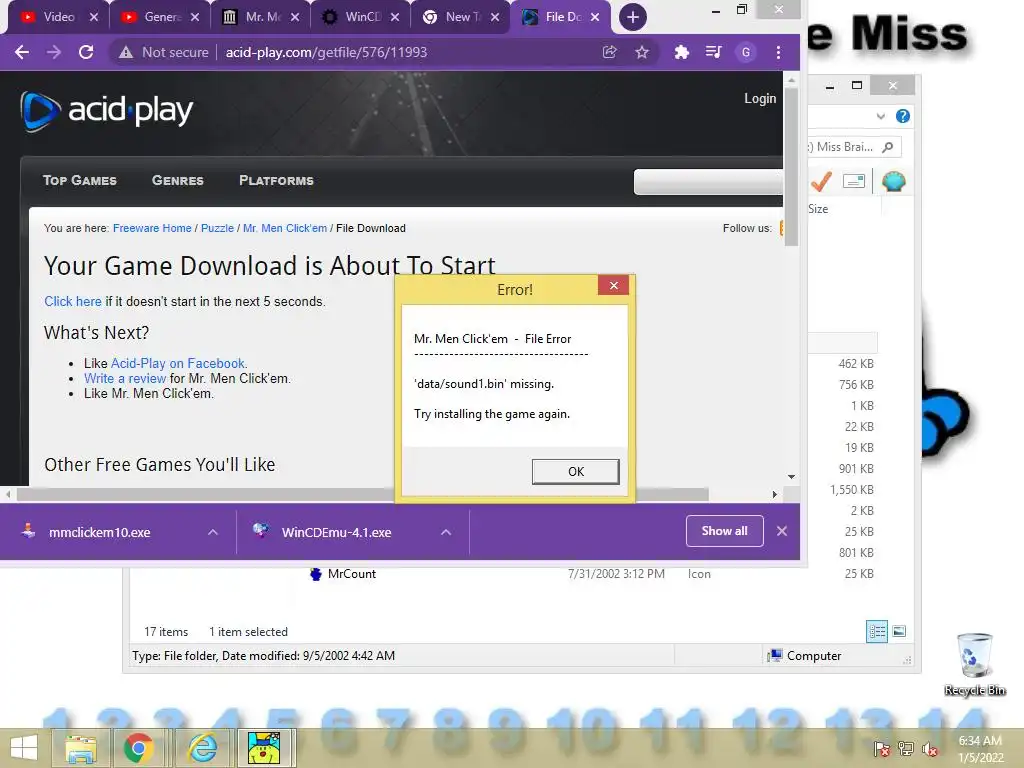Reload the acid-play page
Image resolution: width=1024 pixels, height=768 pixels.
(x=86, y=52)
